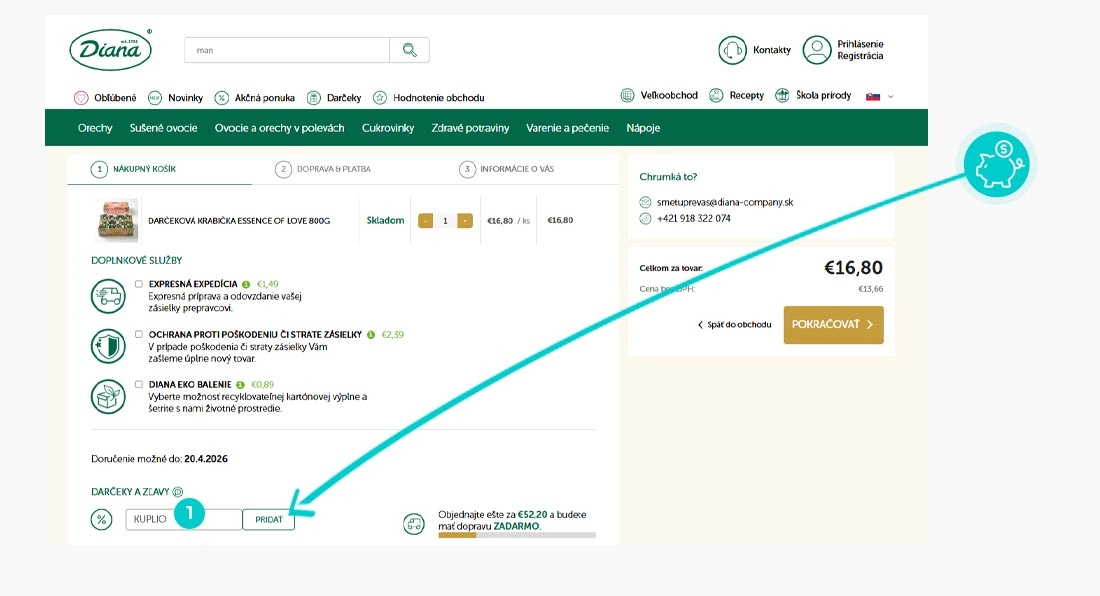Click the Hodnotenie obchodu star icon
The height and width of the screenshot is (596, 1100).
[x=380, y=97]
